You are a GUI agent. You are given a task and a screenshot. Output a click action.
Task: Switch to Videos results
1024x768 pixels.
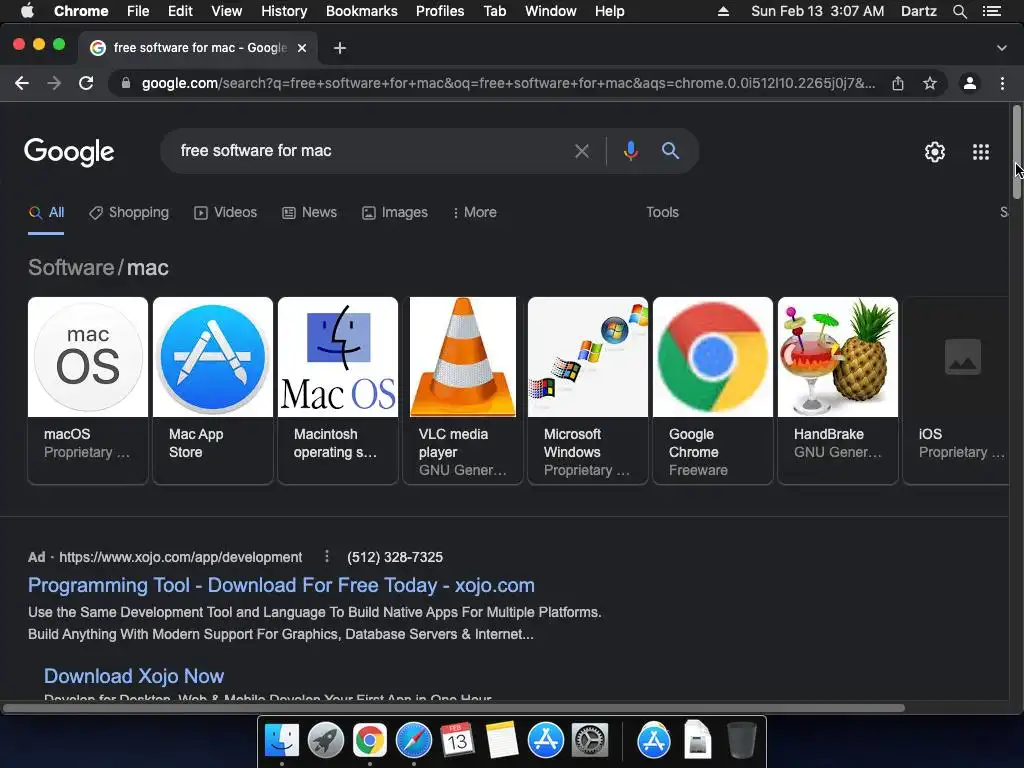(x=226, y=213)
